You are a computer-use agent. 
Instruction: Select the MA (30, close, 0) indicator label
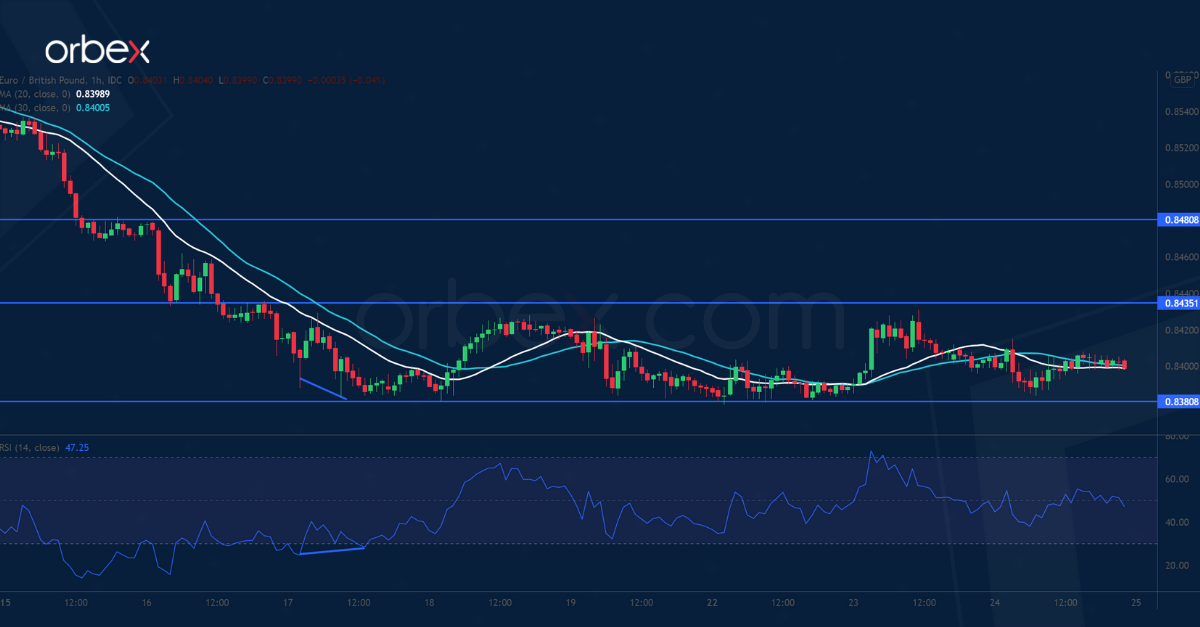pyautogui.click(x=35, y=104)
